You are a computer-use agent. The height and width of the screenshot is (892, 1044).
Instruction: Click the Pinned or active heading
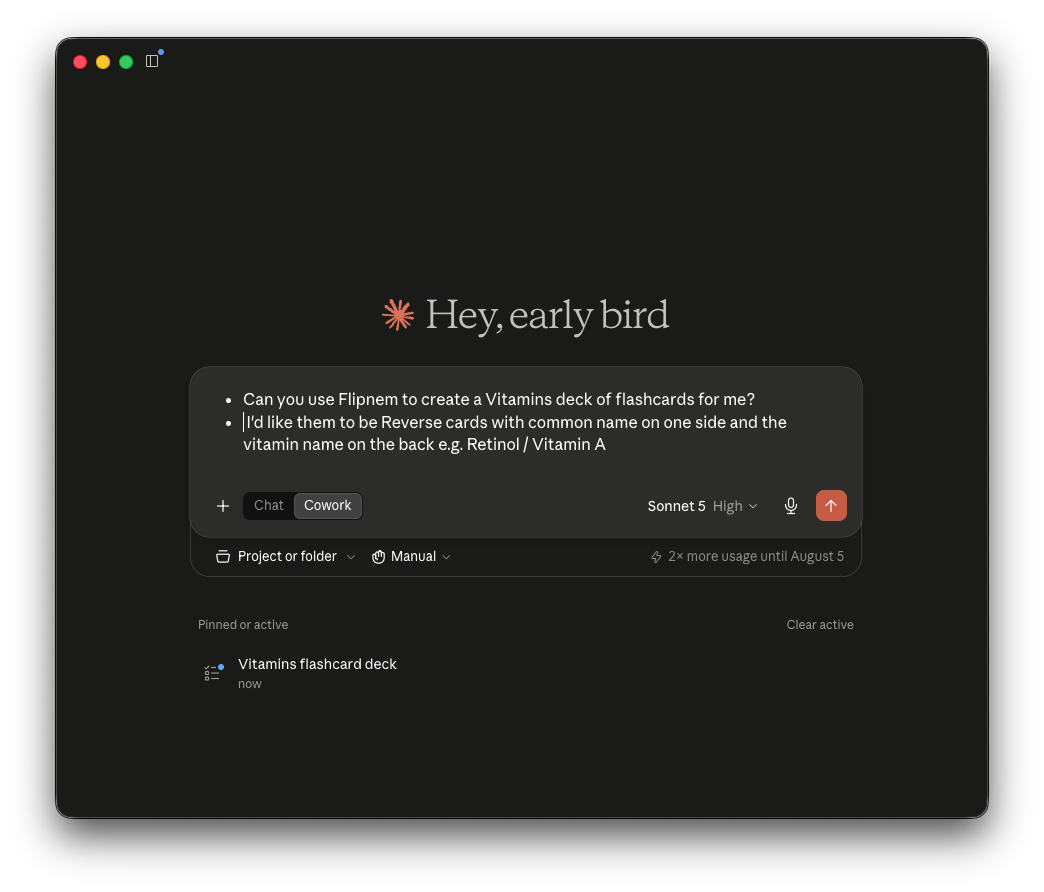[243, 624]
